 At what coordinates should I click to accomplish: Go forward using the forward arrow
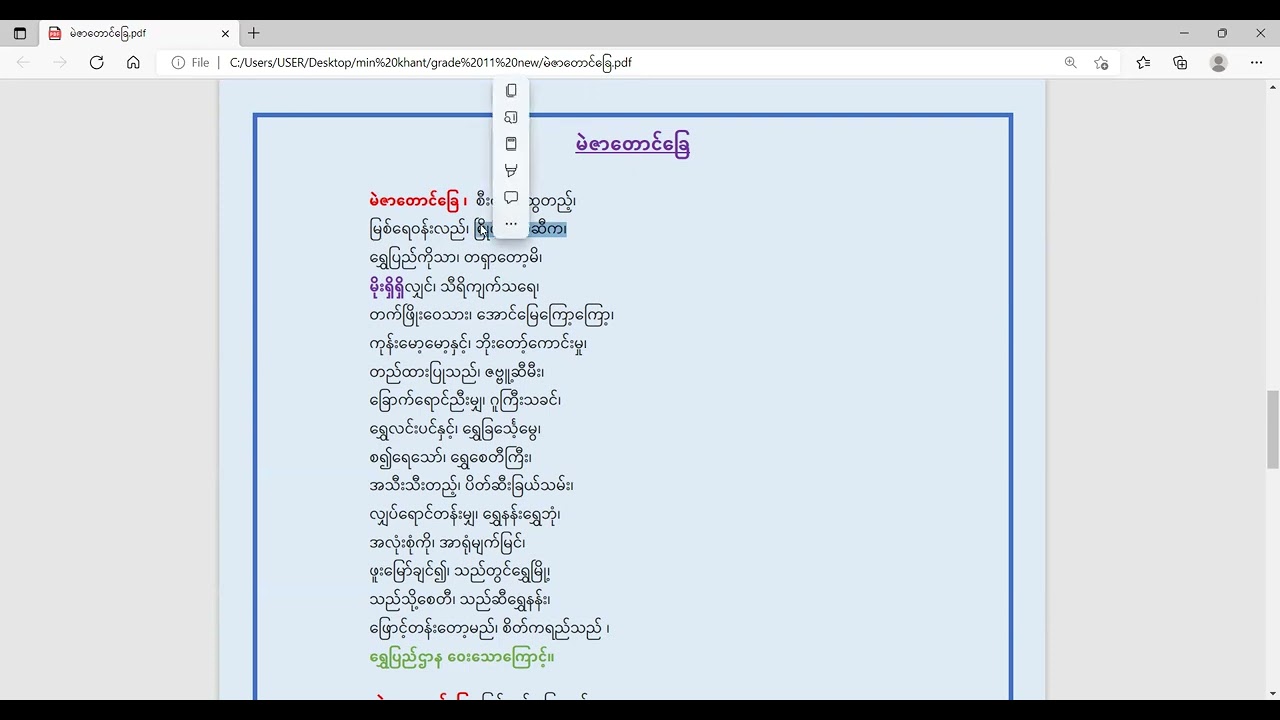[x=60, y=62]
